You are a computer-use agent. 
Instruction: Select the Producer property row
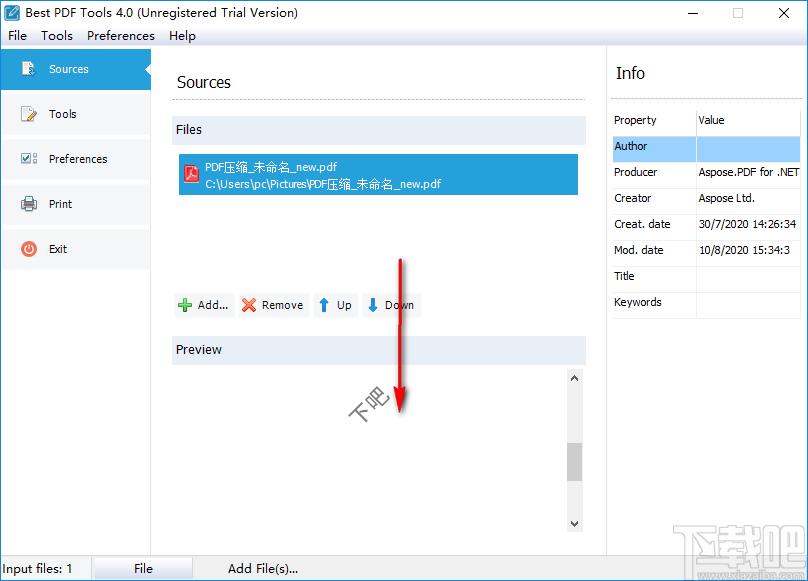pyautogui.click(x=706, y=175)
